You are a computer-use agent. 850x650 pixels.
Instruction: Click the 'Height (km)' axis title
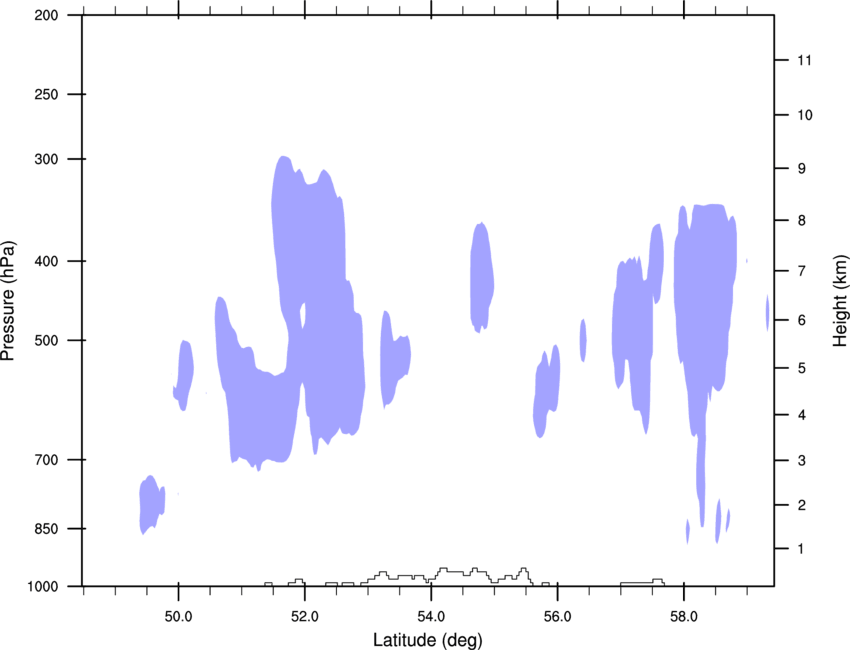pos(840,300)
